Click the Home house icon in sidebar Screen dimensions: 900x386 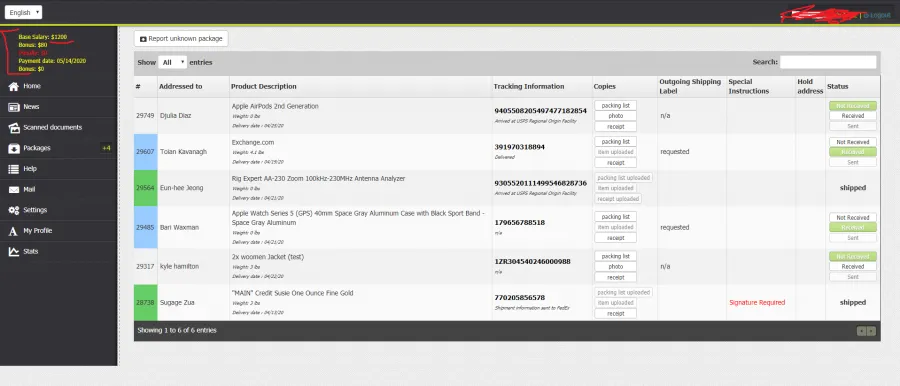[14, 86]
